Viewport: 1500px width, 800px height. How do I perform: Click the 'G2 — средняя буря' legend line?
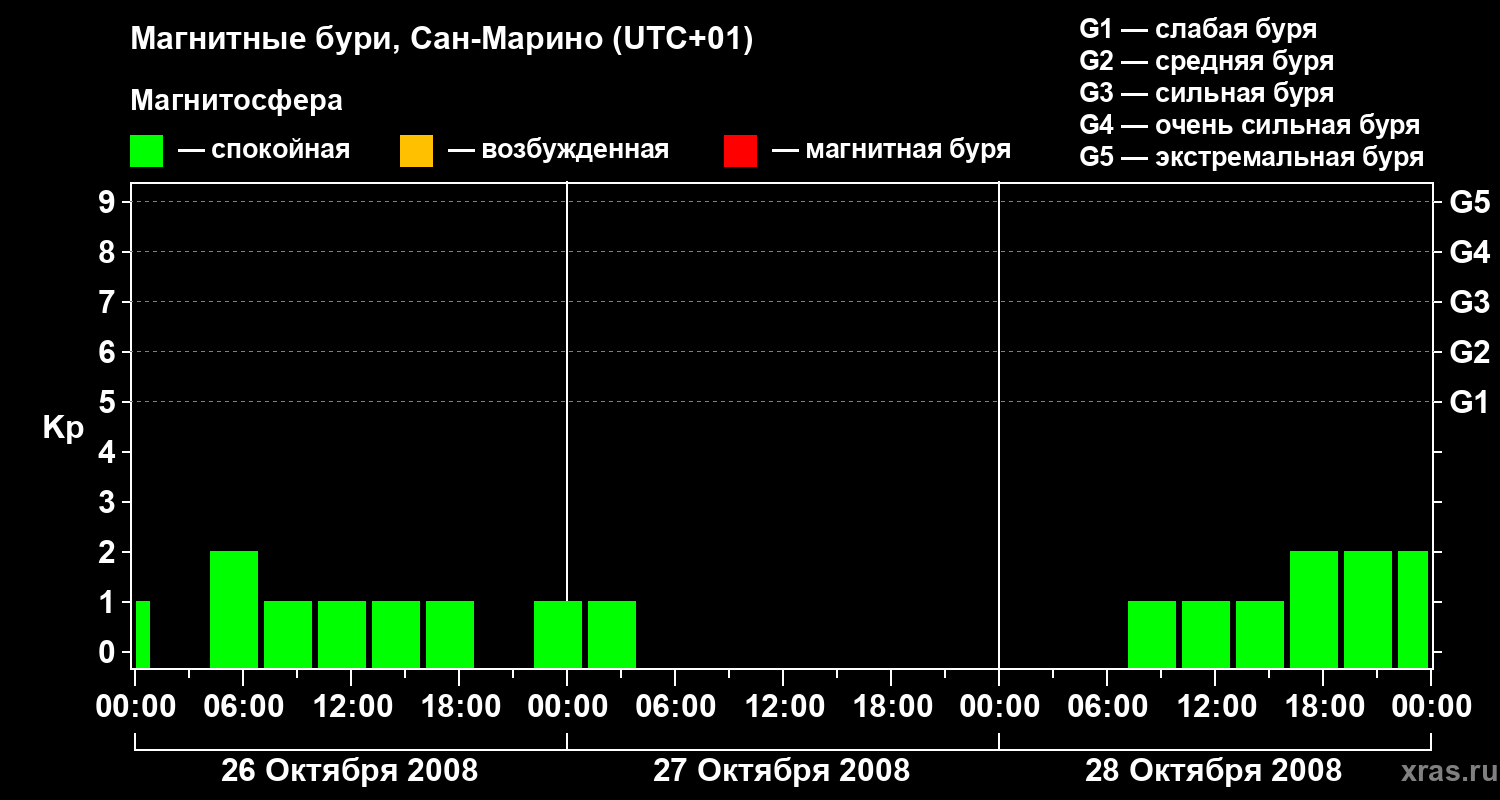(x=1206, y=61)
